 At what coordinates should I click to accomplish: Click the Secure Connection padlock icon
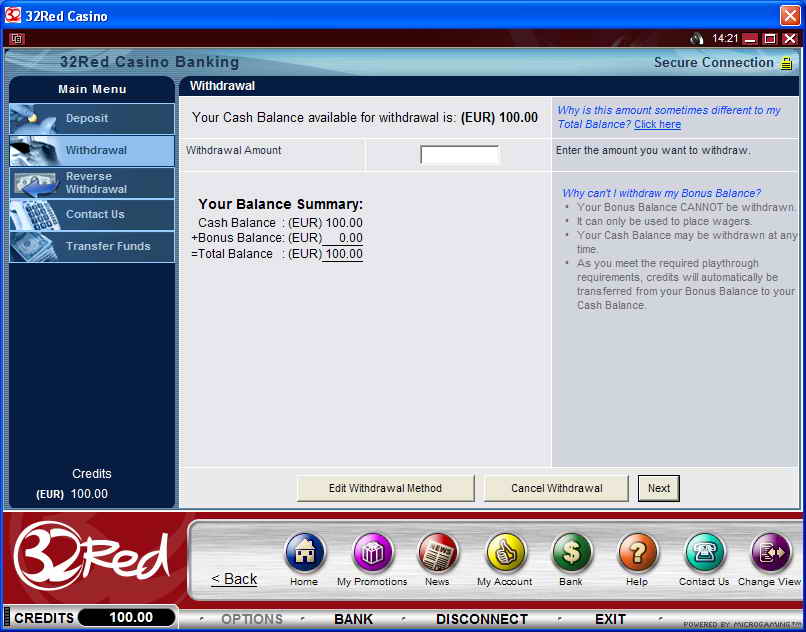point(786,63)
